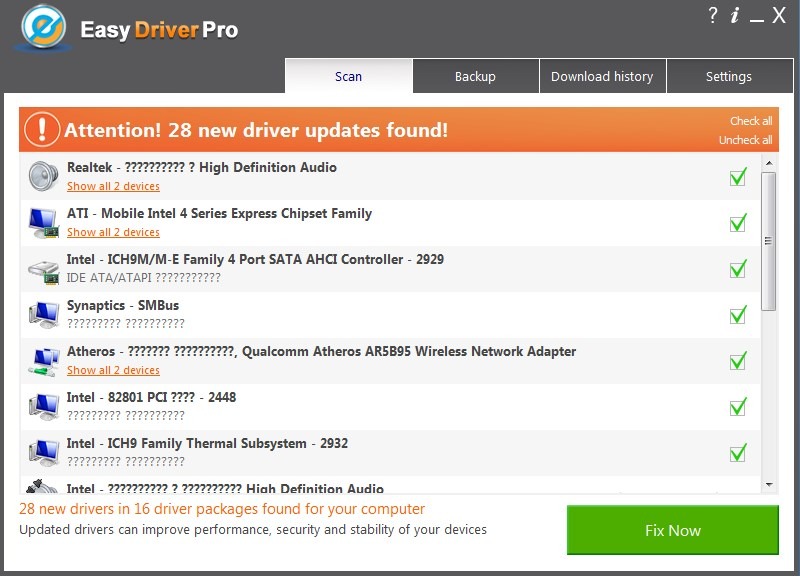Uncheck the Realtek High Definition Audio driver

(738, 177)
